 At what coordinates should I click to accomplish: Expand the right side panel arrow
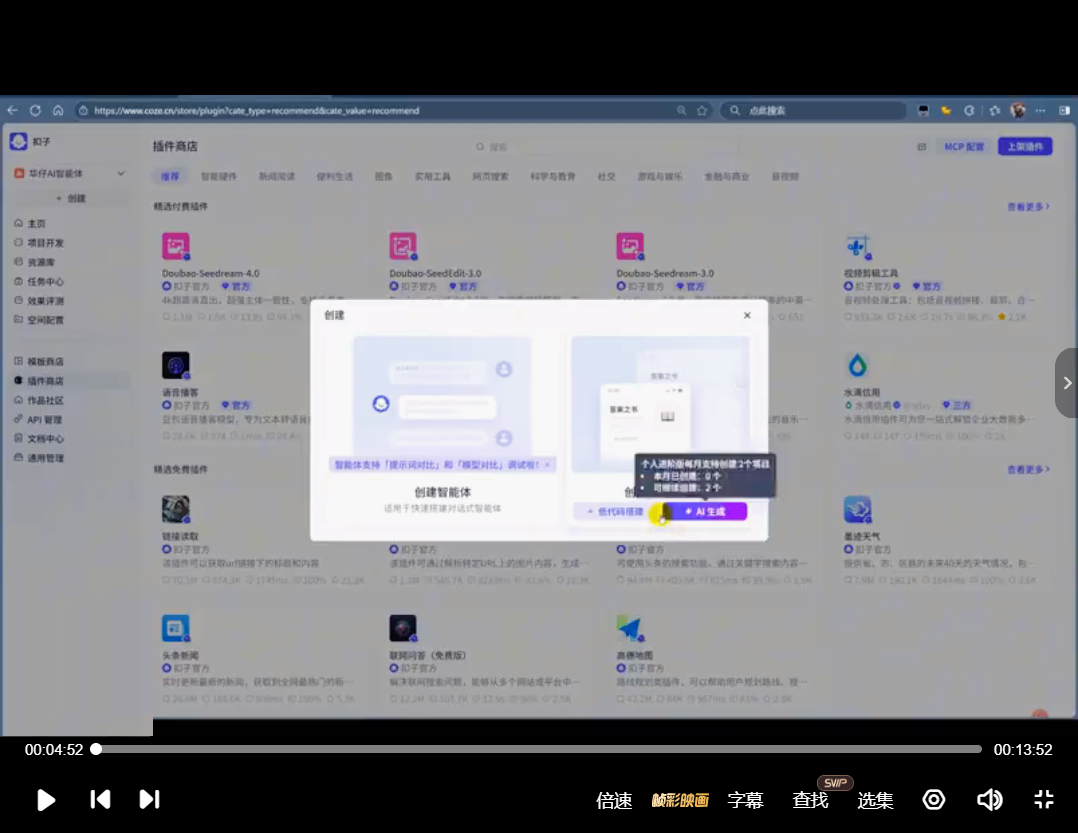[1066, 383]
